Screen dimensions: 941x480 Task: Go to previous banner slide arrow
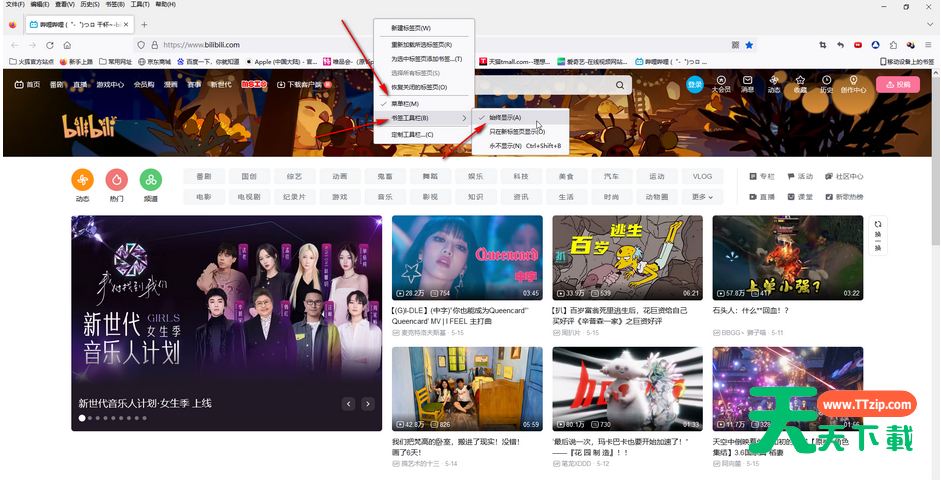point(349,404)
